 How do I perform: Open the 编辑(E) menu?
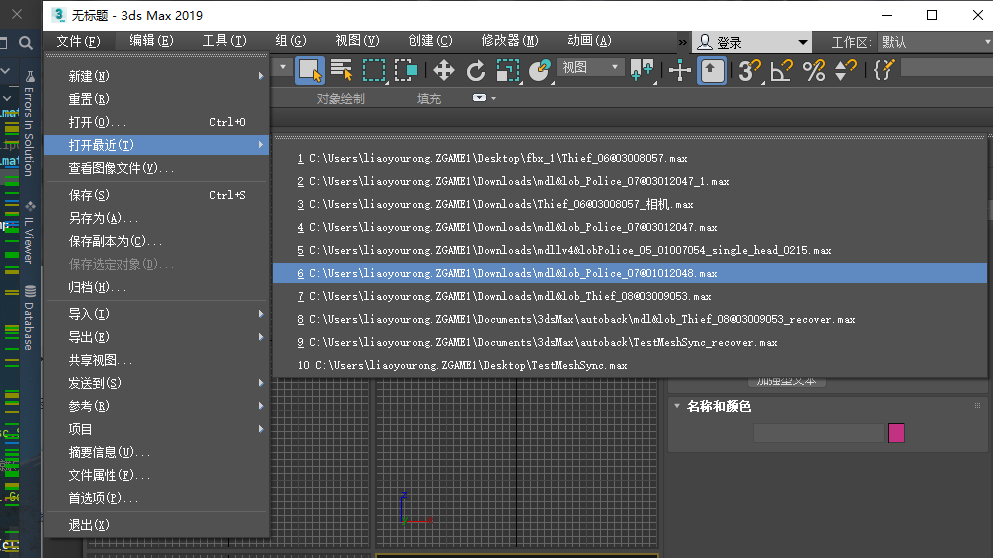click(151, 41)
